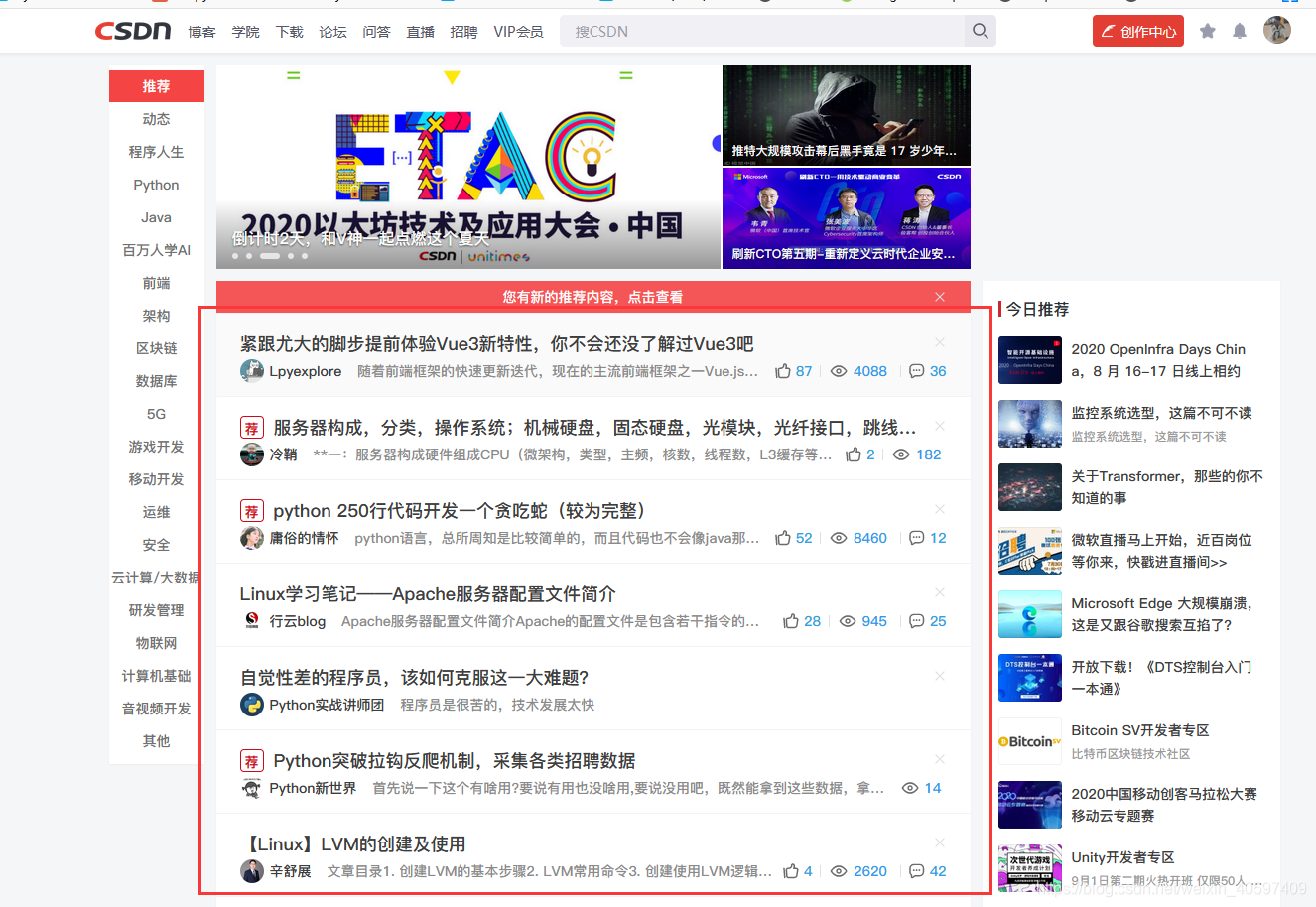This screenshot has height=907, width=1316.
Task: Open 论坛 in top navigation
Action: tap(332, 32)
